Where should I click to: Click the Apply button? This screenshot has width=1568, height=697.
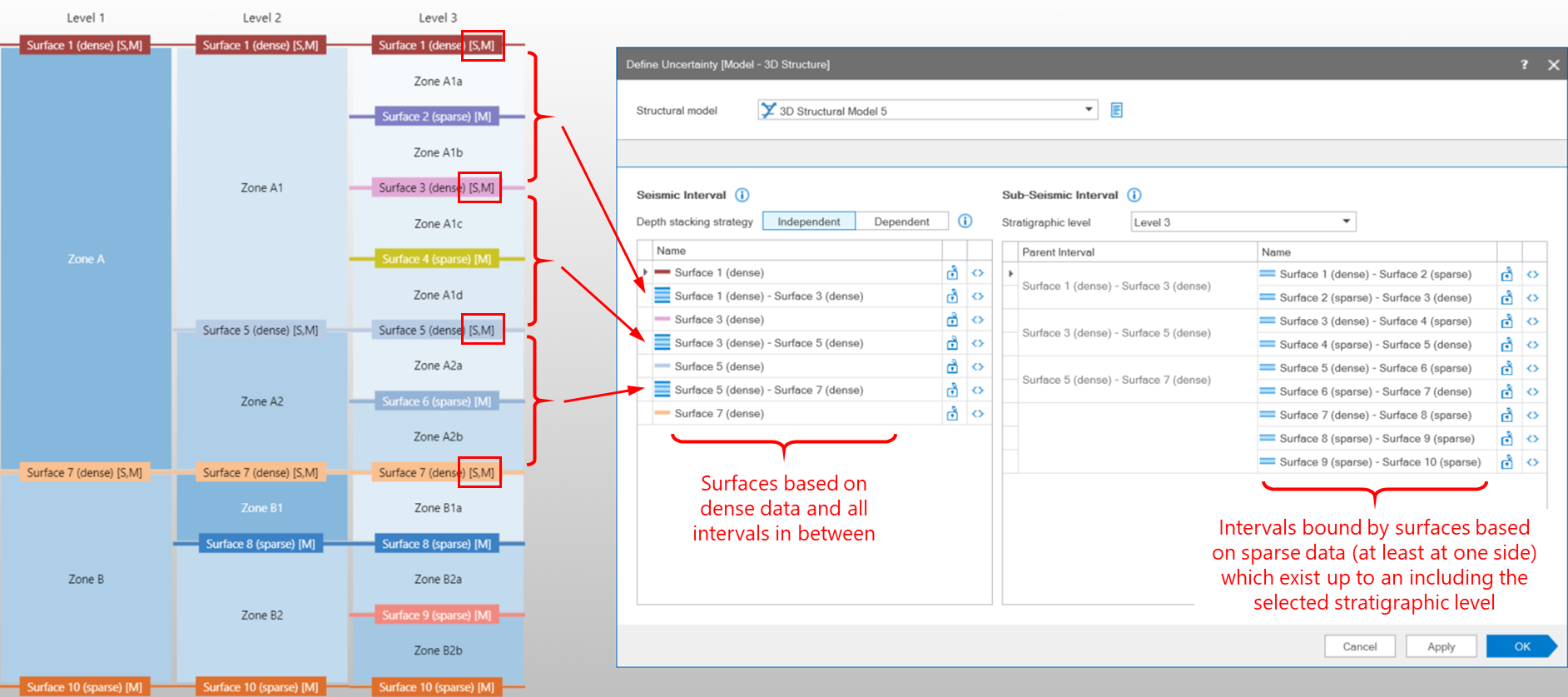tap(1441, 646)
